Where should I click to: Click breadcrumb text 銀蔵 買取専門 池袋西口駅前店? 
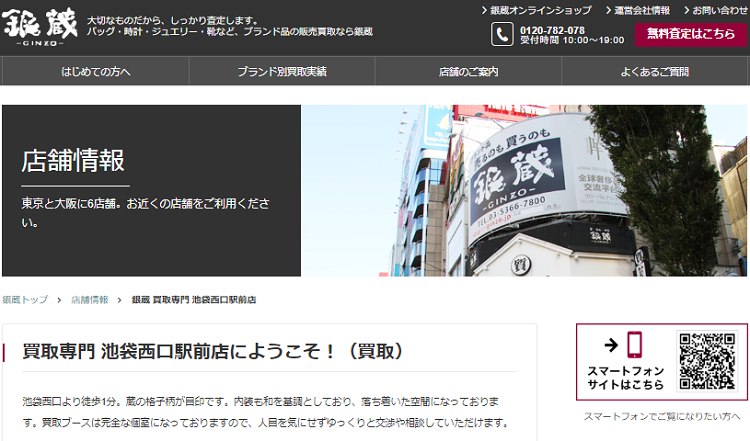194,299
